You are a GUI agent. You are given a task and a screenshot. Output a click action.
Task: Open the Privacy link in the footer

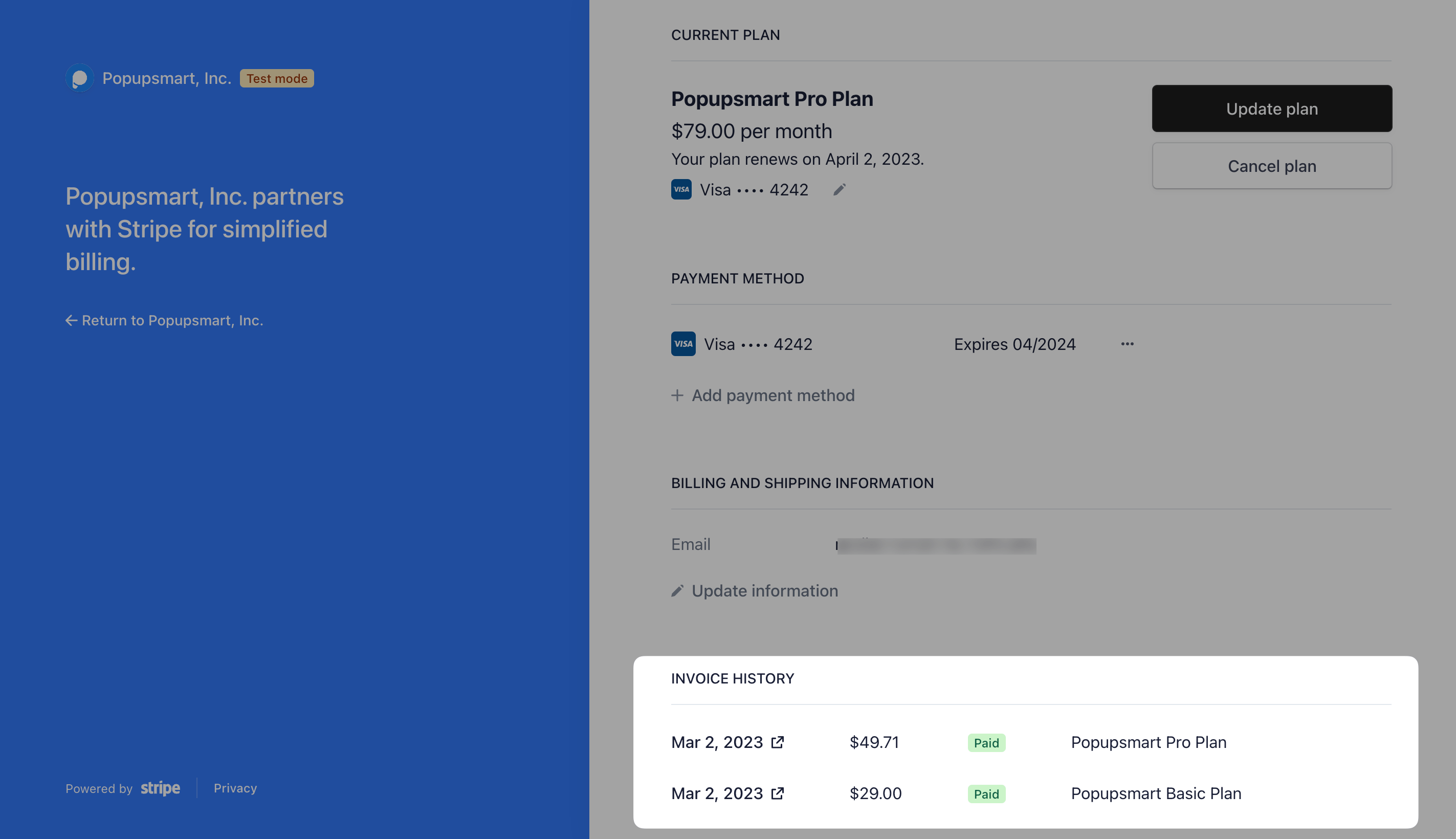coord(235,788)
